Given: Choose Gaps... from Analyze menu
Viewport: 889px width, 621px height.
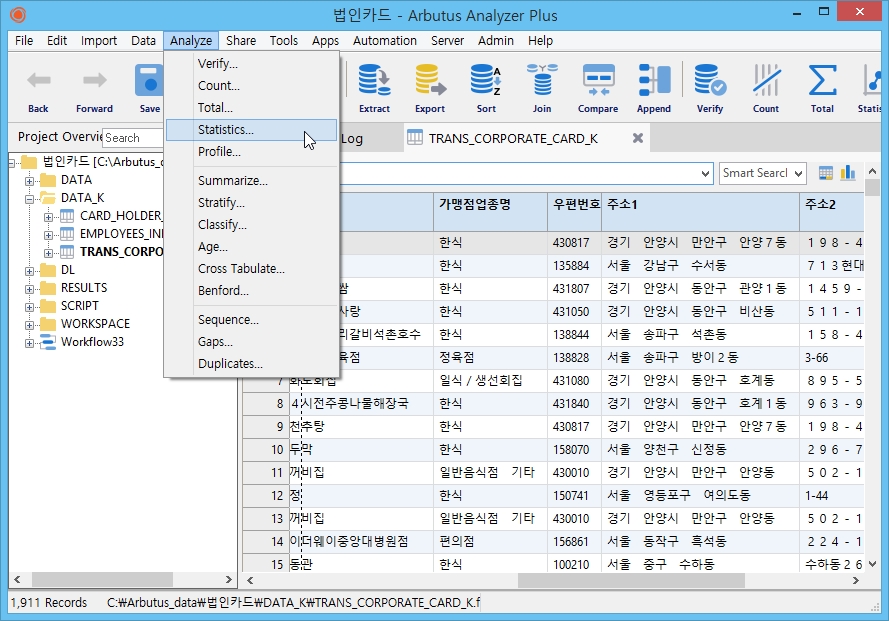Looking at the screenshot, I should pyautogui.click(x=251, y=342).
